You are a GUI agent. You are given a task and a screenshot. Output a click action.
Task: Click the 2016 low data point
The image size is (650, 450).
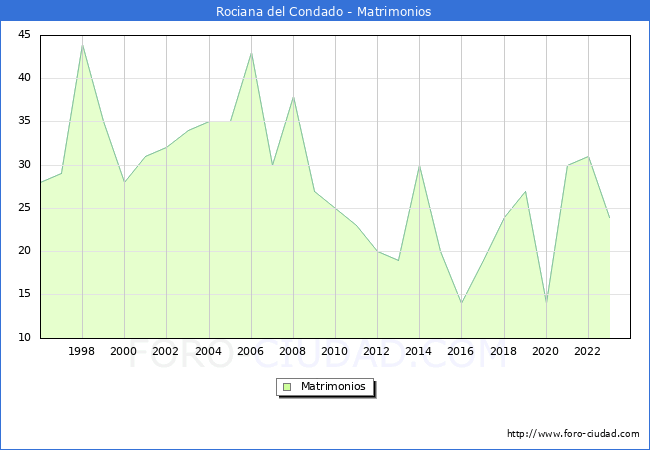tap(461, 303)
